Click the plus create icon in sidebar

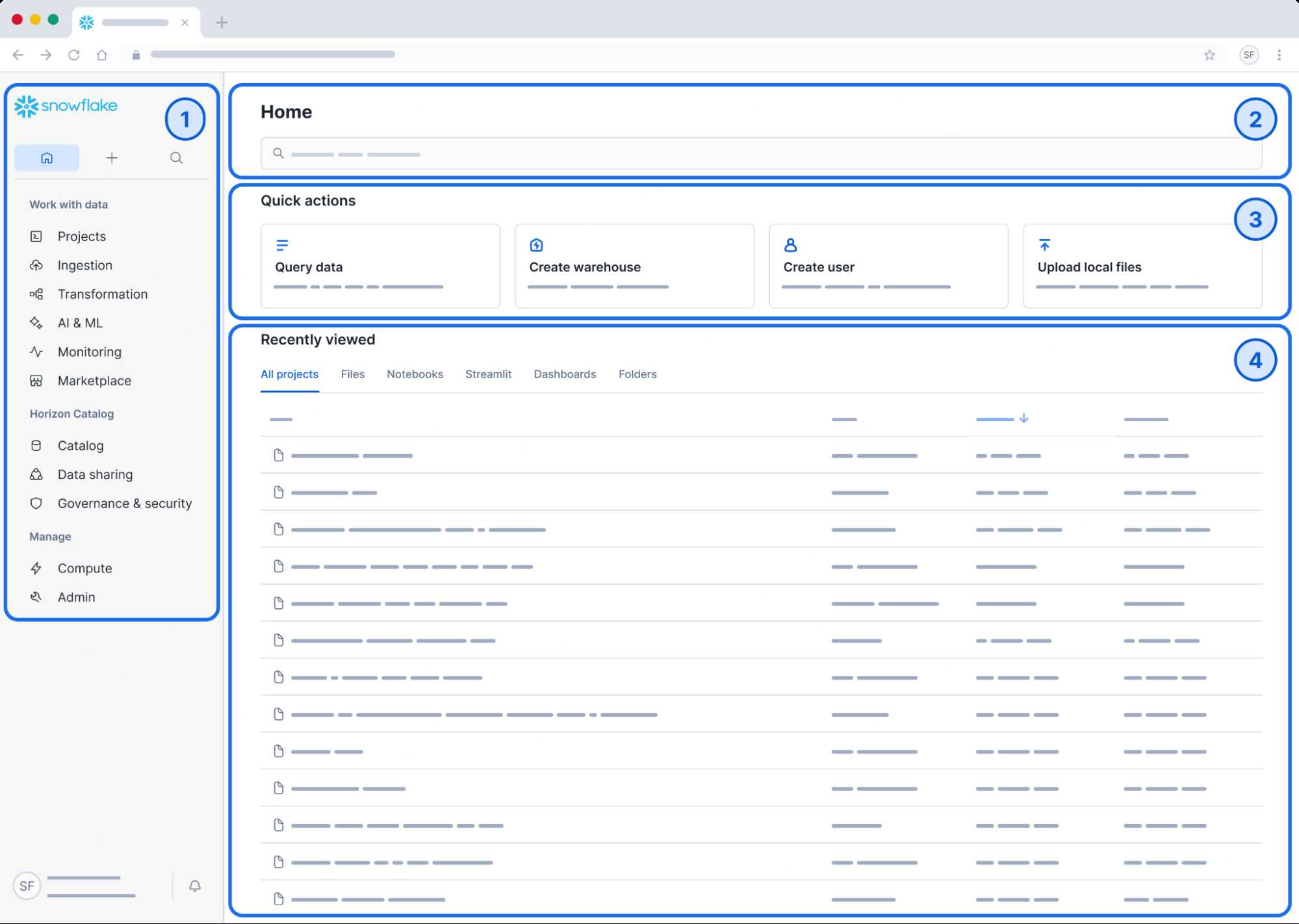pyautogui.click(x=112, y=158)
